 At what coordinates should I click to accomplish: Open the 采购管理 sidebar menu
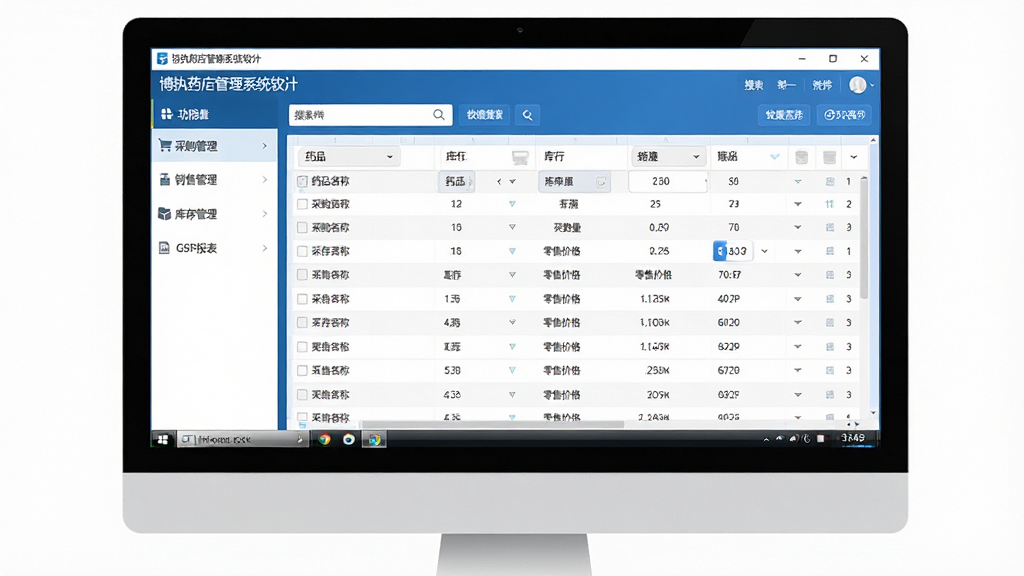tap(215, 146)
